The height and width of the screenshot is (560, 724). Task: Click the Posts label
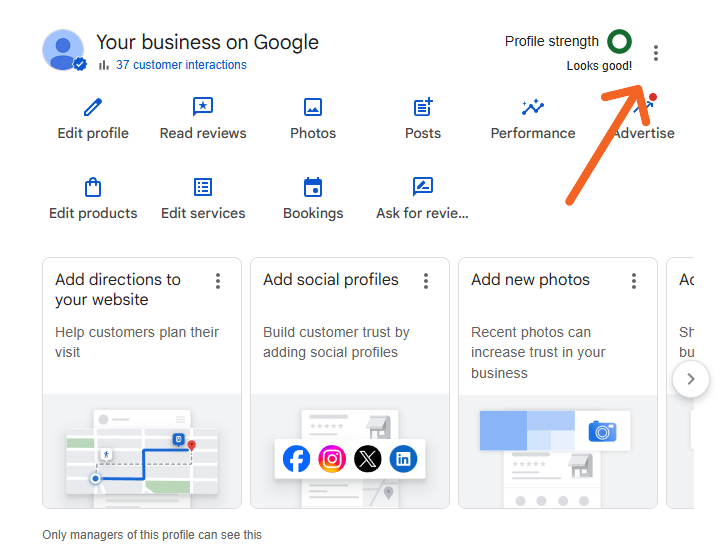pyautogui.click(x=423, y=133)
